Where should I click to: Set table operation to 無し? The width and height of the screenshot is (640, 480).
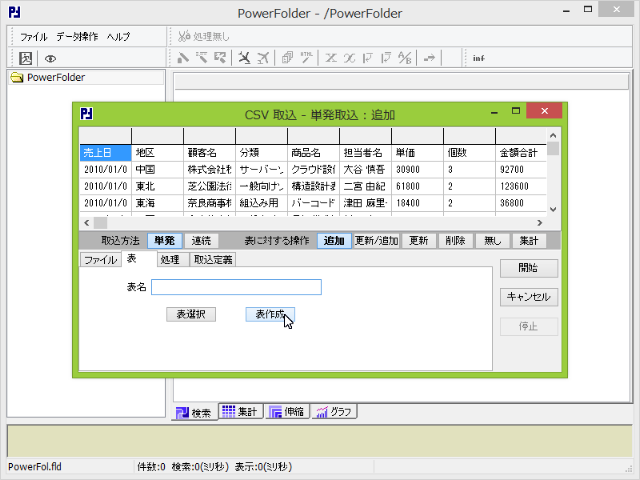[x=491, y=241]
